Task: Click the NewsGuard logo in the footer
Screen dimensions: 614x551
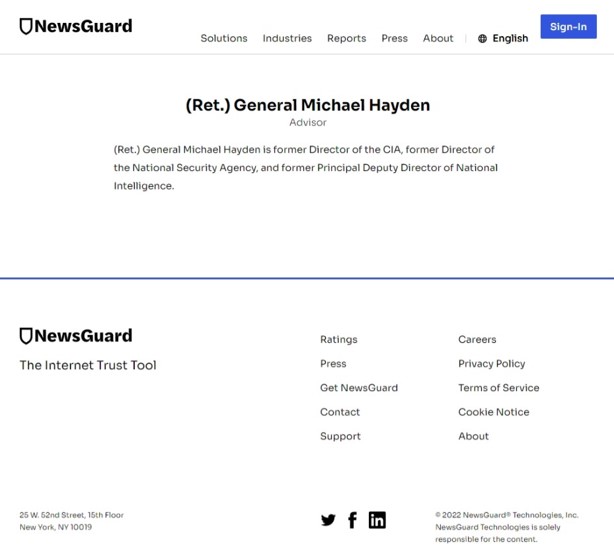Action: coord(76,336)
